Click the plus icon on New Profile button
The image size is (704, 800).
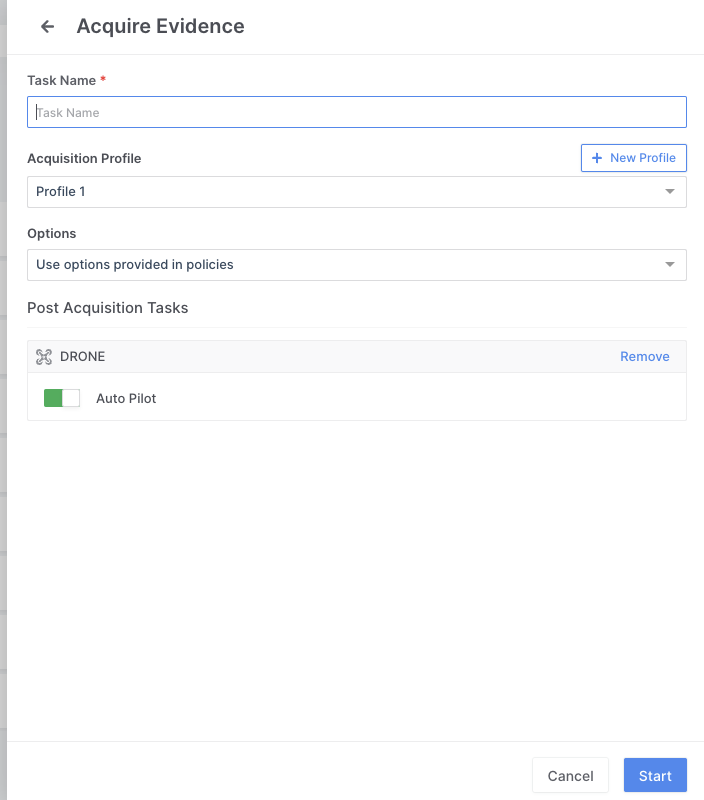click(x=595, y=157)
